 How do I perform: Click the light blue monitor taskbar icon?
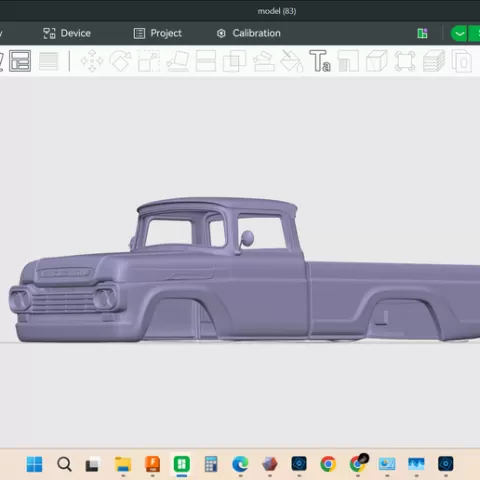pos(387,464)
